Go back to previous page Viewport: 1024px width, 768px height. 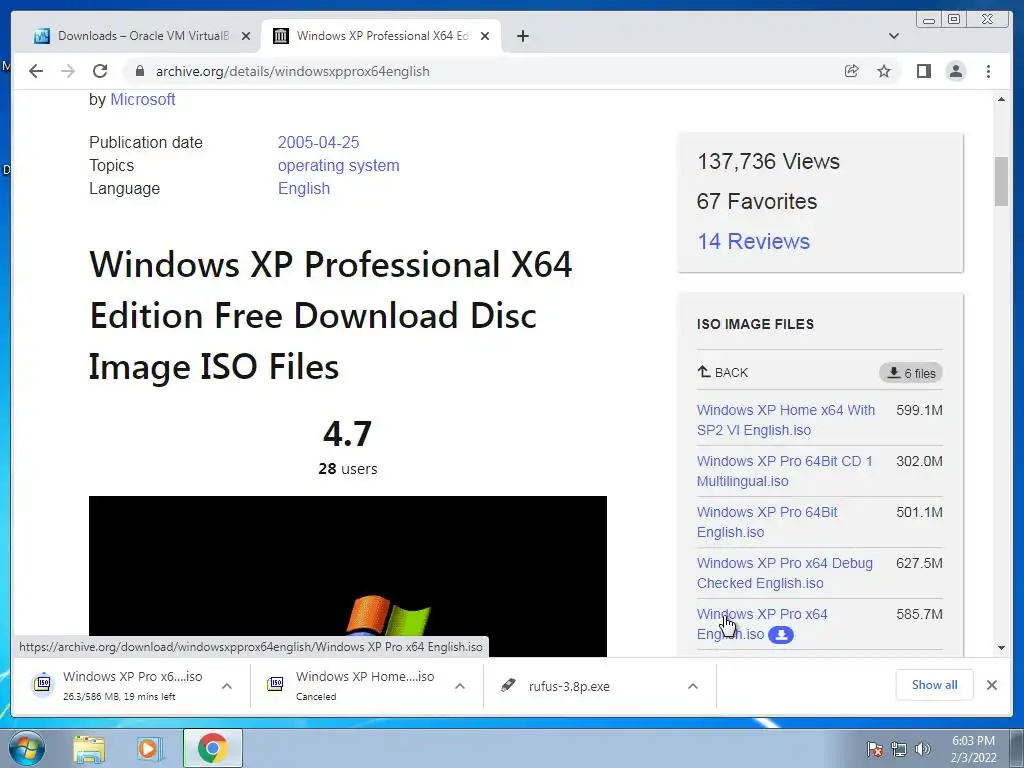(36, 71)
